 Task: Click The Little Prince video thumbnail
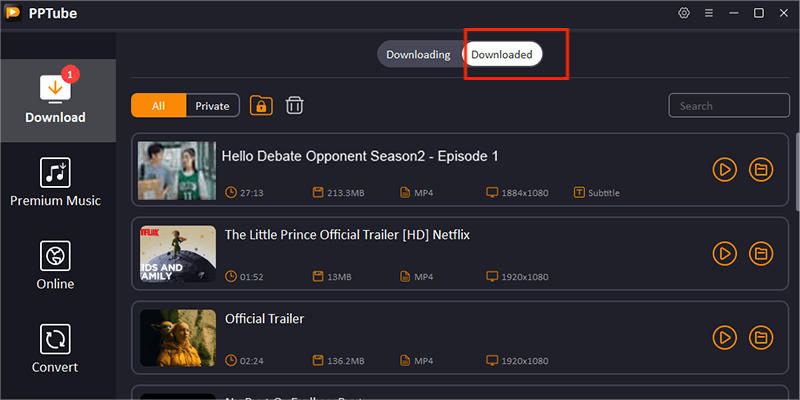pos(177,253)
